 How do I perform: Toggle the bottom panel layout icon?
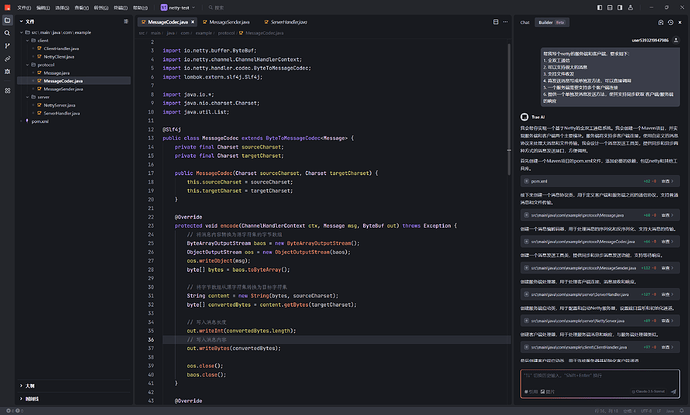click(609, 7)
